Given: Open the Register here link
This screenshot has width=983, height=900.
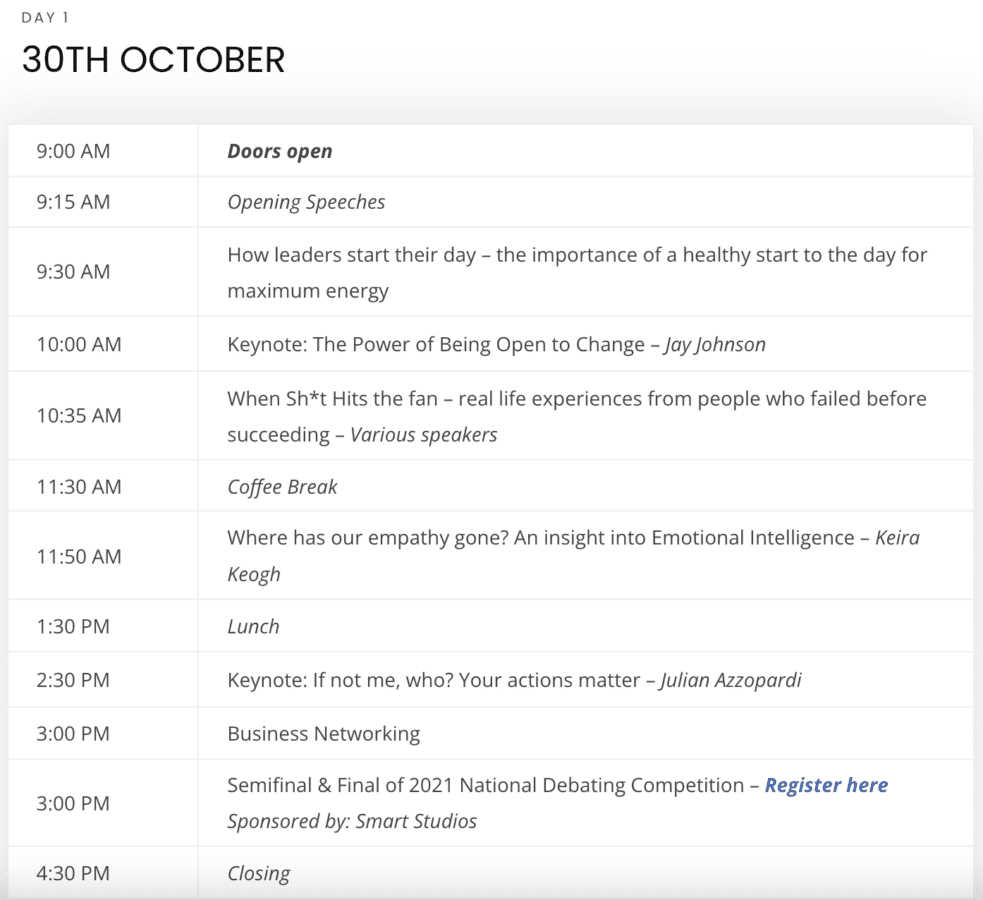Looking at the screenshot, I should [826, 785].
